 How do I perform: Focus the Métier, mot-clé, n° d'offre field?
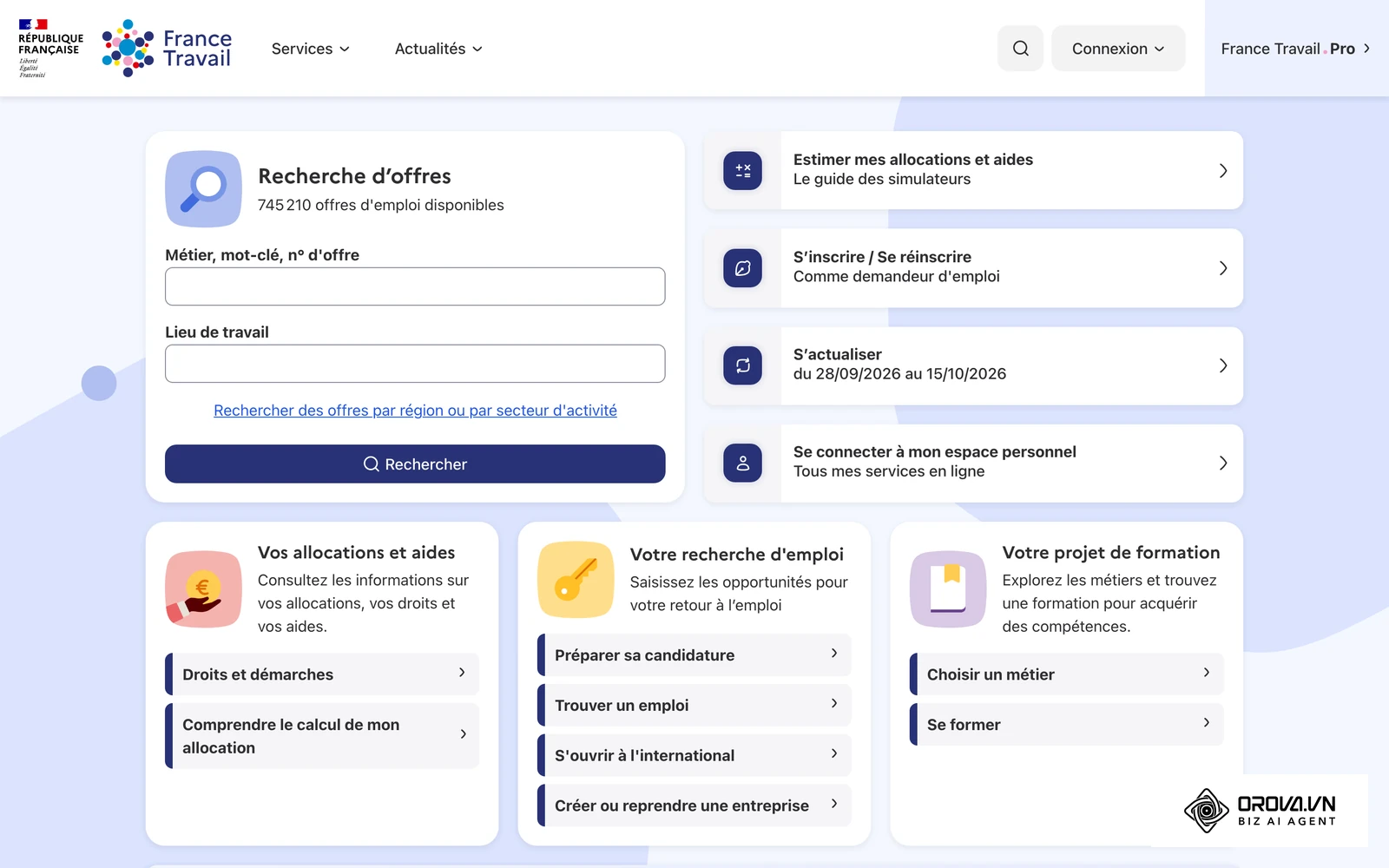coord(415,286)
